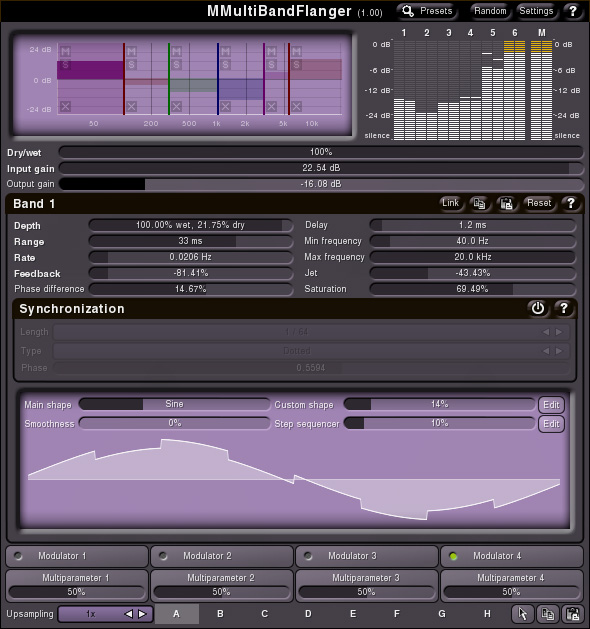This screenshot has height=629, width=590.
Task: Select previous Length value with left arrow
Action: tap(546, 332)
